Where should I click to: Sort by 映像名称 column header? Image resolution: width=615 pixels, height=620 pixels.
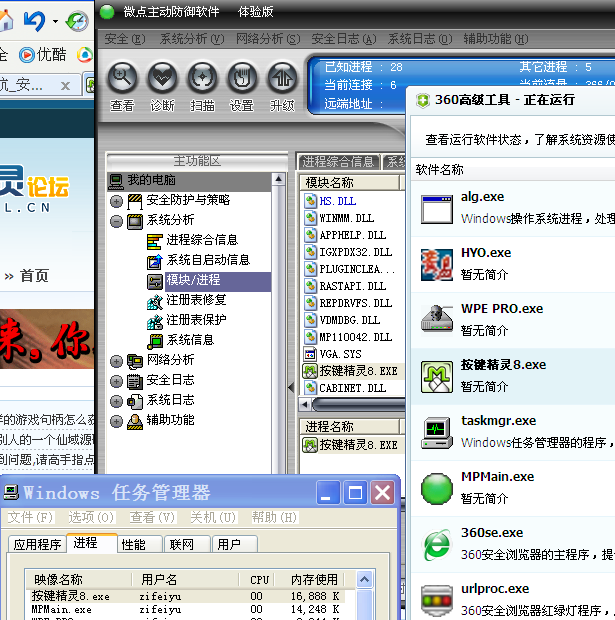click(x=78, y=580)
